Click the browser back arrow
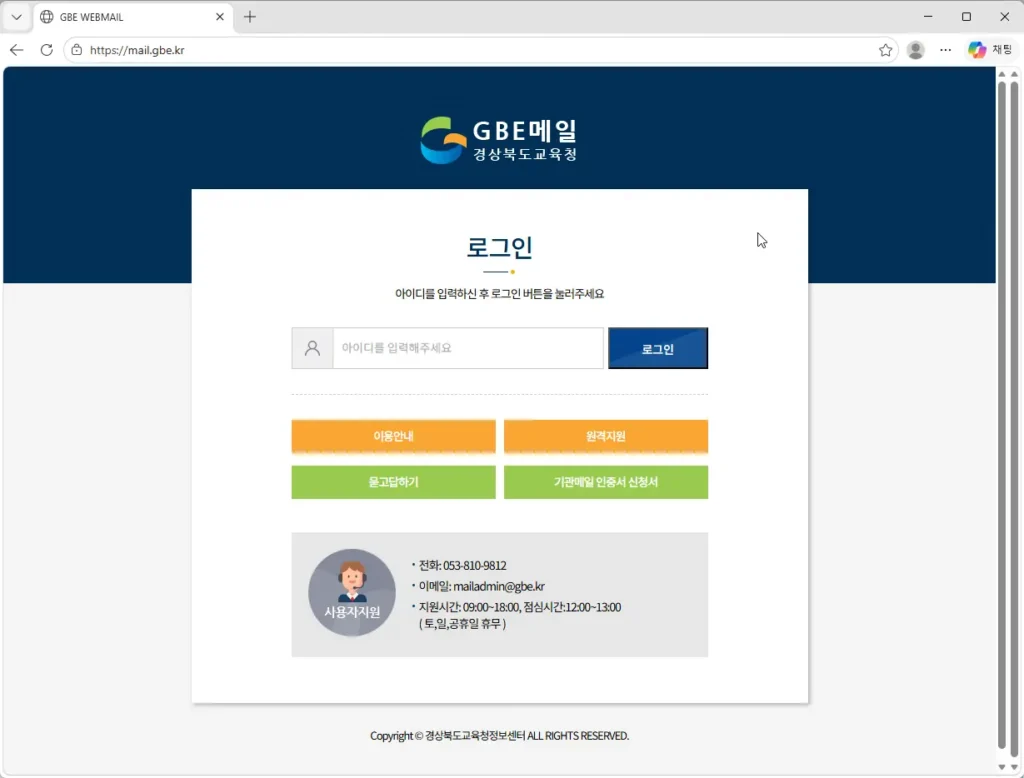The height and width of the screenshot is (778, 1024). click(16, 50)
